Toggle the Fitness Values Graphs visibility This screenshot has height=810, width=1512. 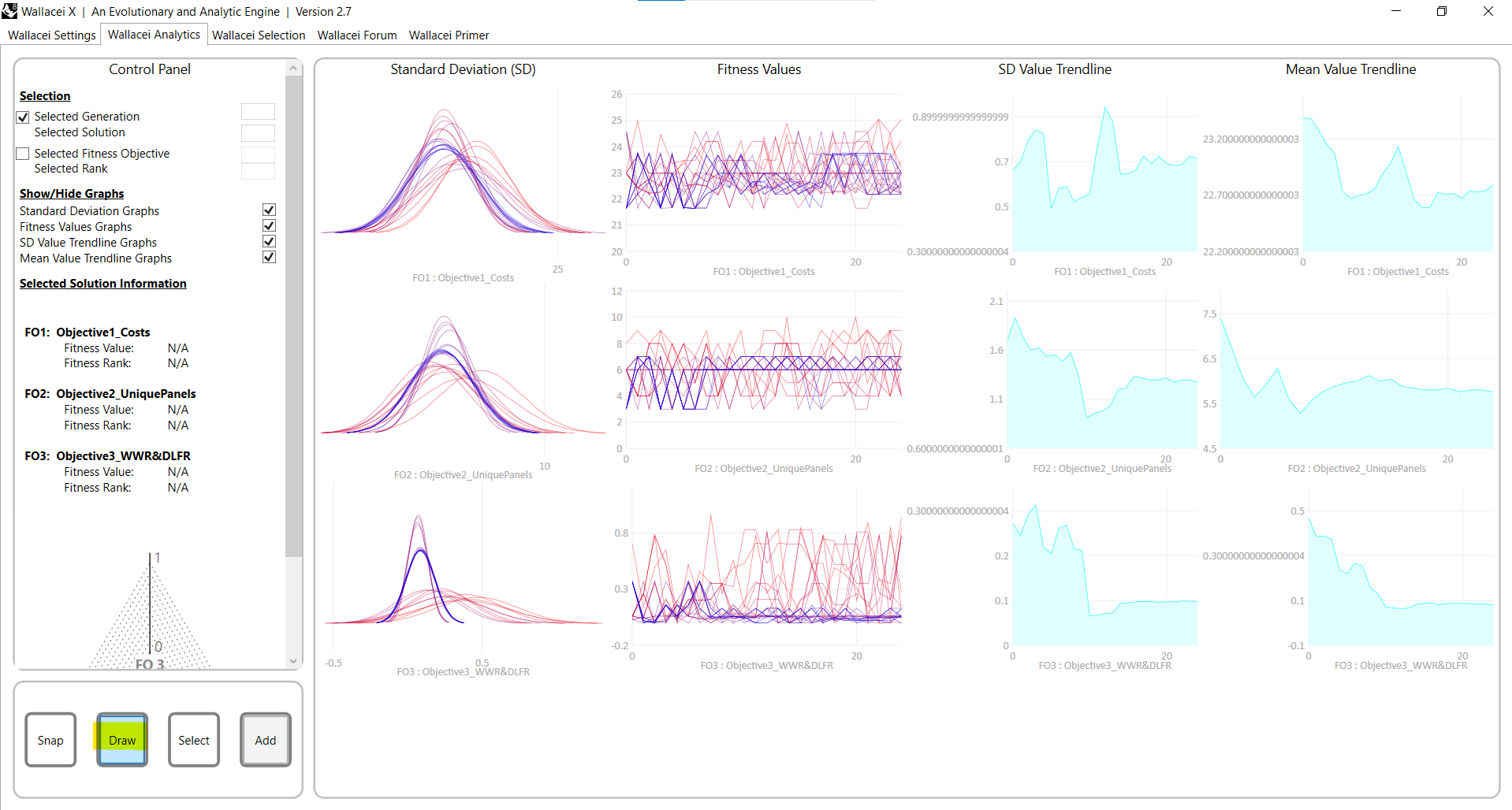(x=269, y=225)
